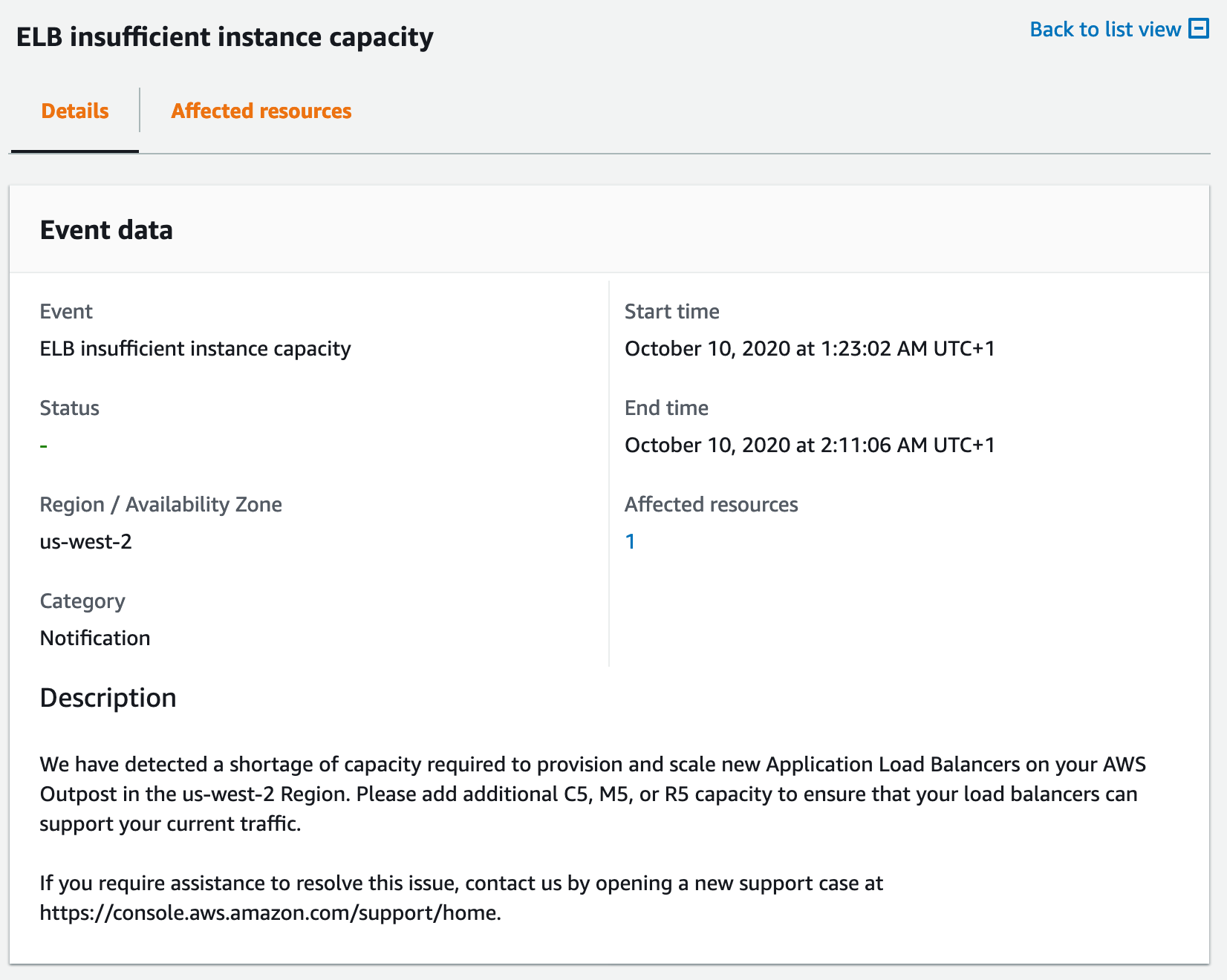Go back to list view
This screenshot has width=1227, height=980.
[x=1105, y=29]
